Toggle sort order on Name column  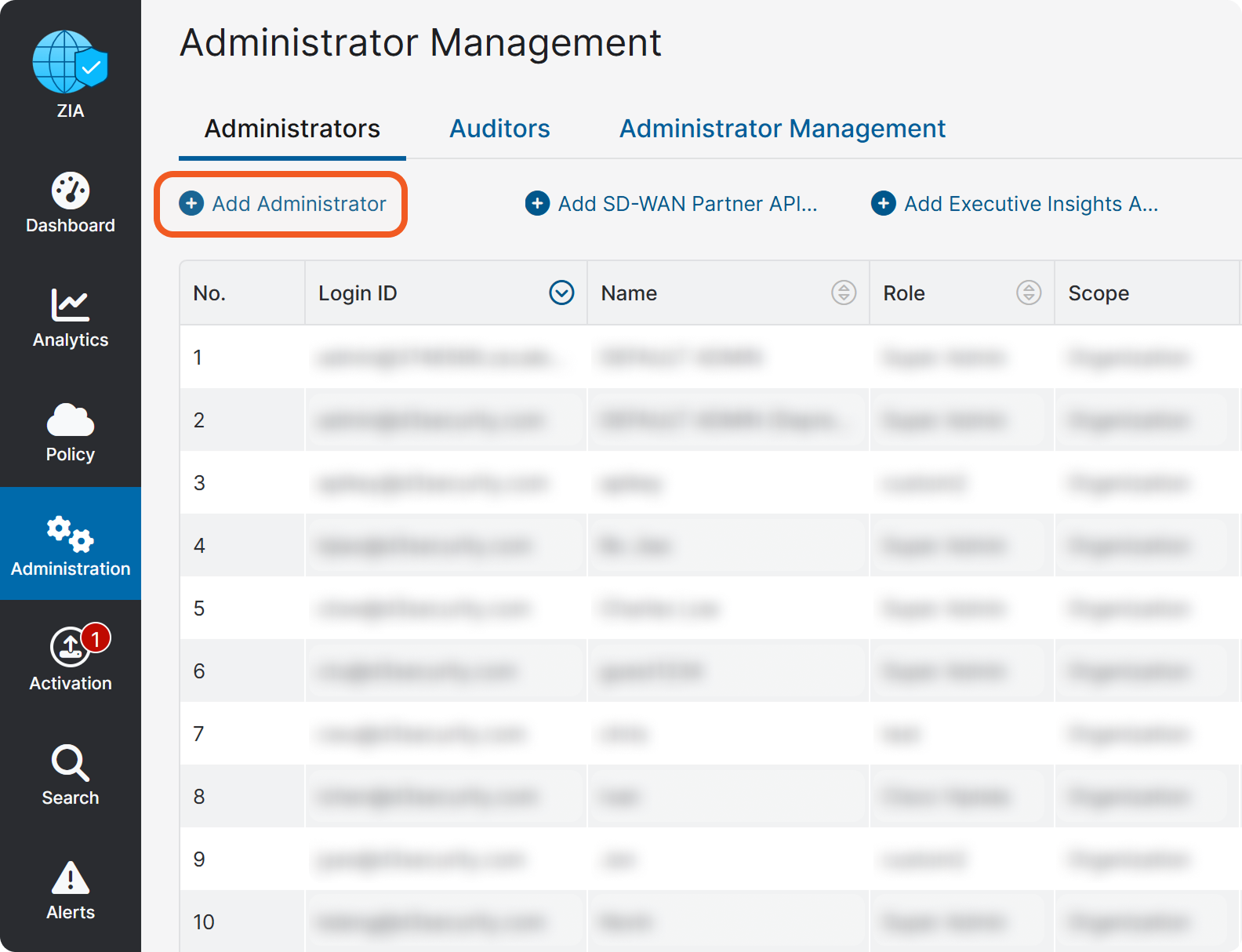point(844,293)
